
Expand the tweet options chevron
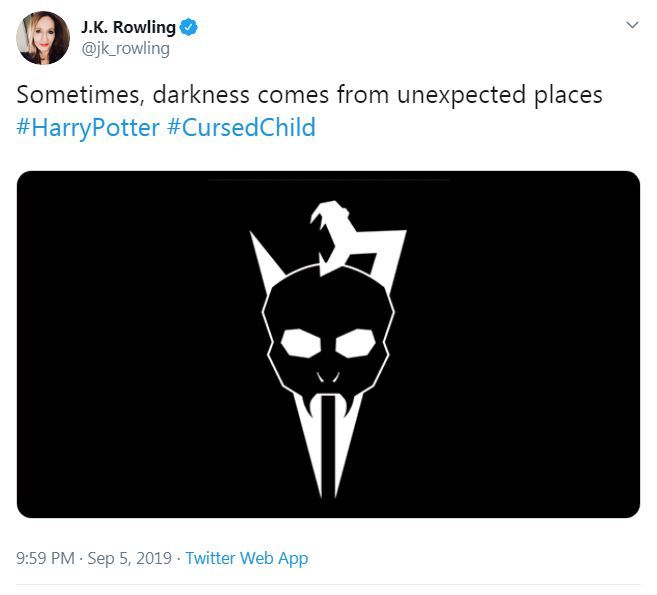pyautogui.click(x=631, y=25)
